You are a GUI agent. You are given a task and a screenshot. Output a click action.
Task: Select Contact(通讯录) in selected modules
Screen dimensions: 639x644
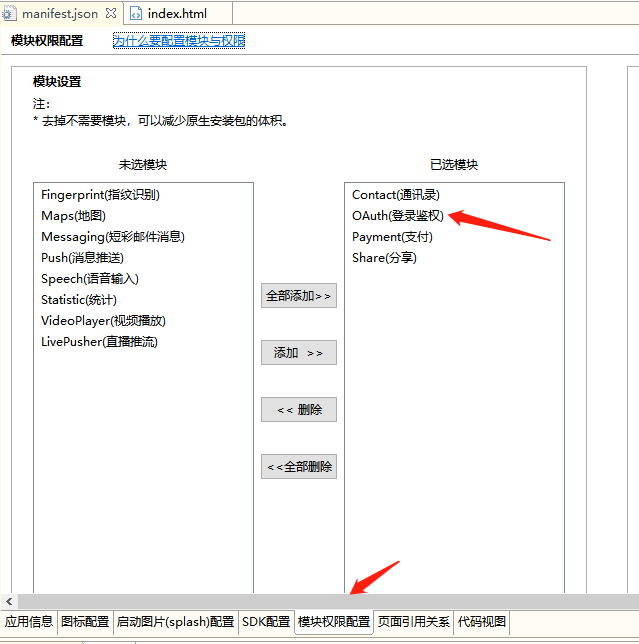coord(395,195)
